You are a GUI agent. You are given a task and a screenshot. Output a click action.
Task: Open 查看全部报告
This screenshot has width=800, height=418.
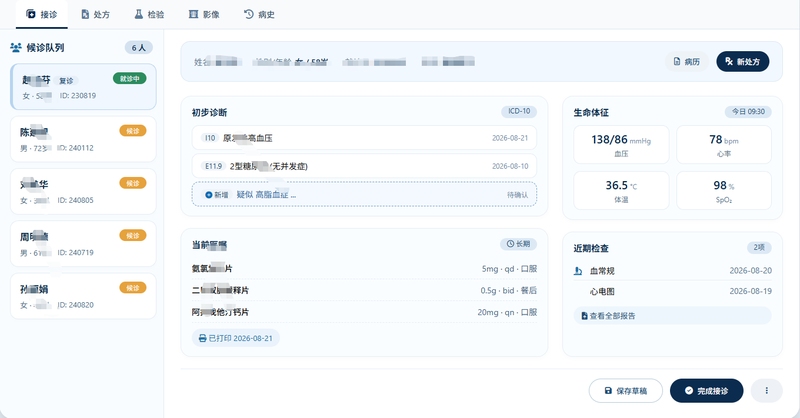tap(672, 316)
